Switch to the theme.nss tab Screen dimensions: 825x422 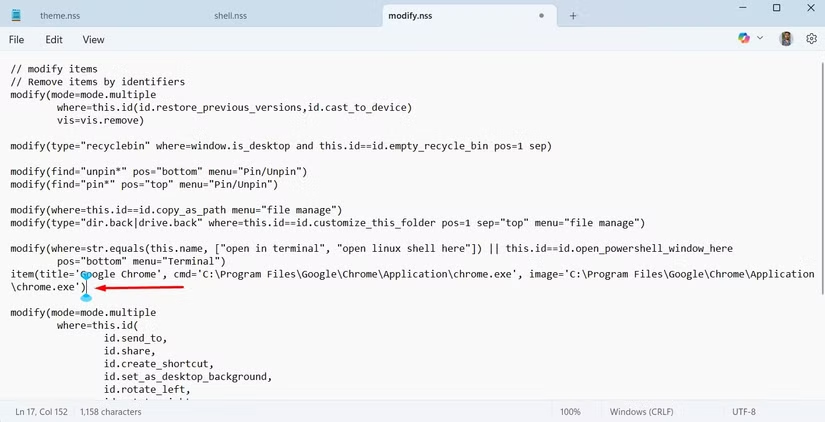60,16
